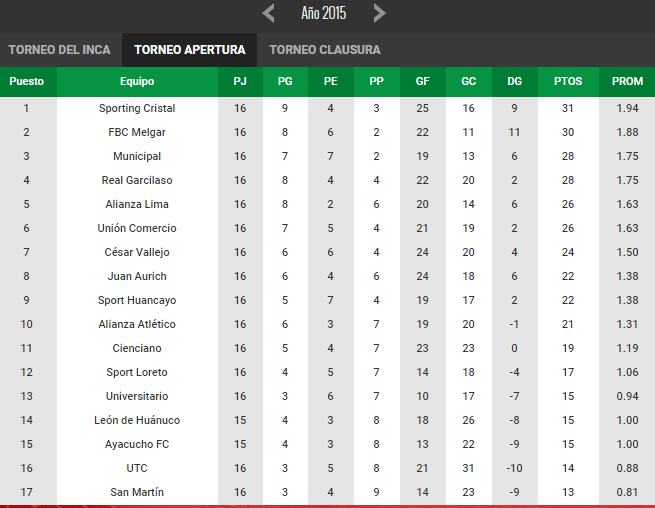
Task: Click the PJ column header
Action: pyautogui.click(x=240, y=81)
